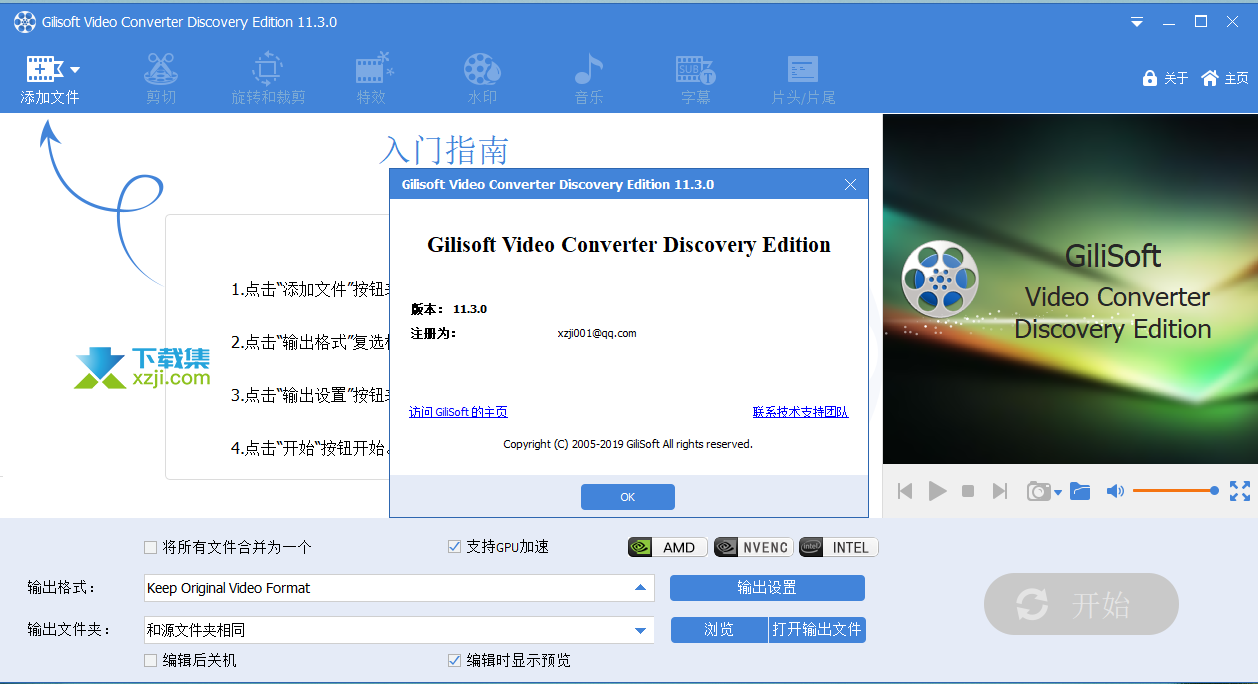The image size is (1258, 684).
Task: Click the copyright text in dialog
Action: [628, 444]
